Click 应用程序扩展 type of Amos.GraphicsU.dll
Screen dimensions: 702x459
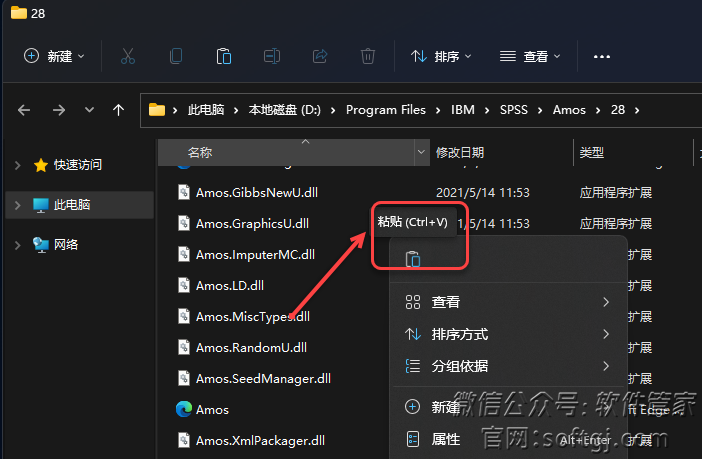point(616,223)
